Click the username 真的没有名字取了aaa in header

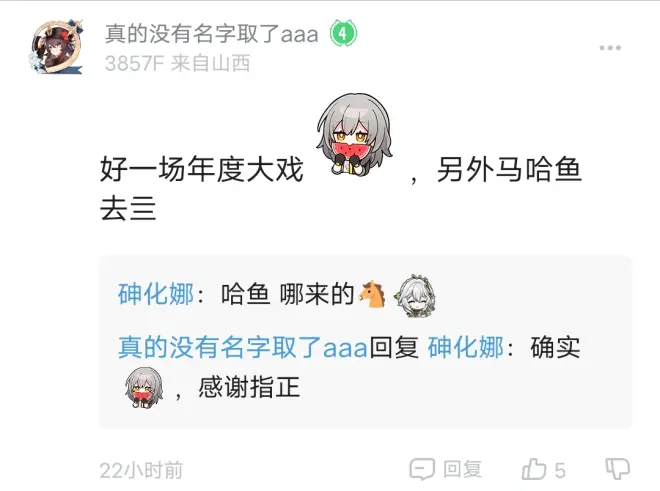[212, 33]
